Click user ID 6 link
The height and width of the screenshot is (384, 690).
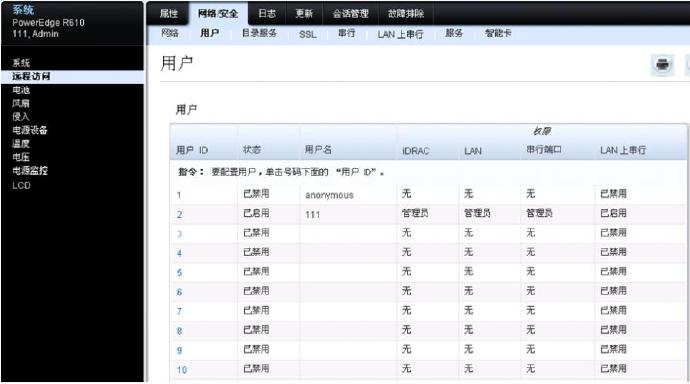pos(179,292)
